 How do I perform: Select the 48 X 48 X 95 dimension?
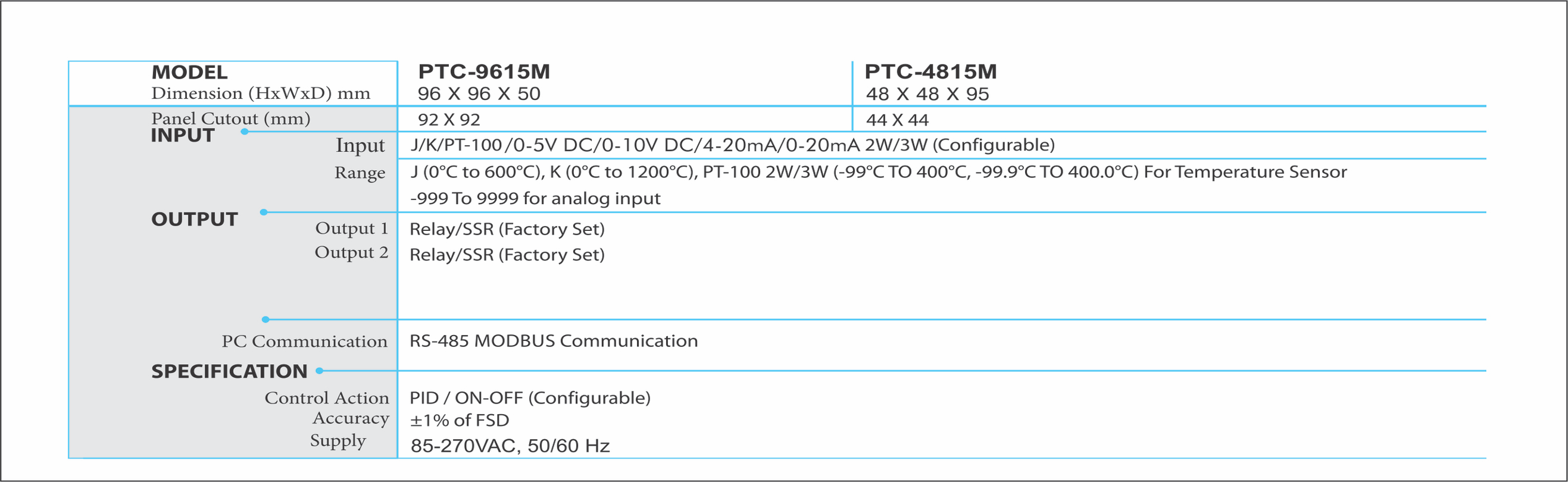click(x=927, y=95)
